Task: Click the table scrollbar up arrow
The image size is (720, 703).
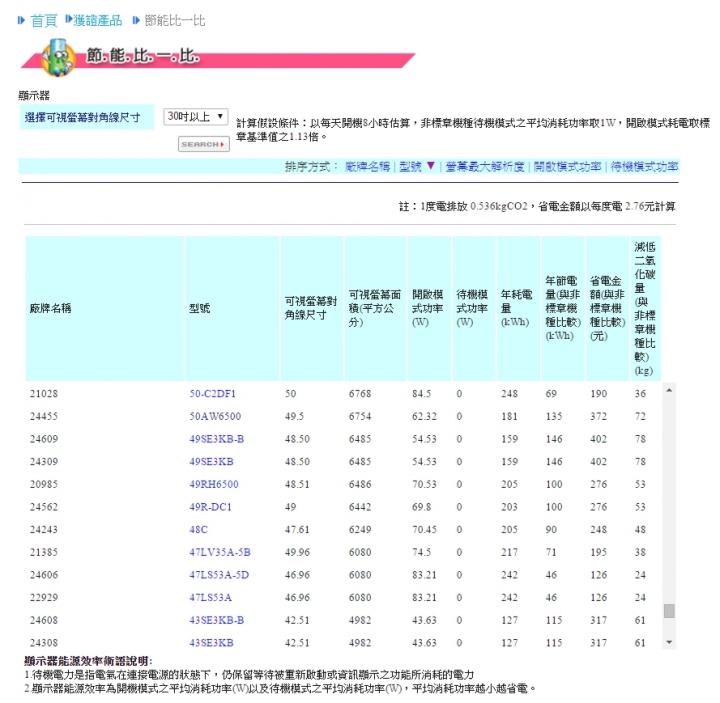Action: [x=669, y=390]
